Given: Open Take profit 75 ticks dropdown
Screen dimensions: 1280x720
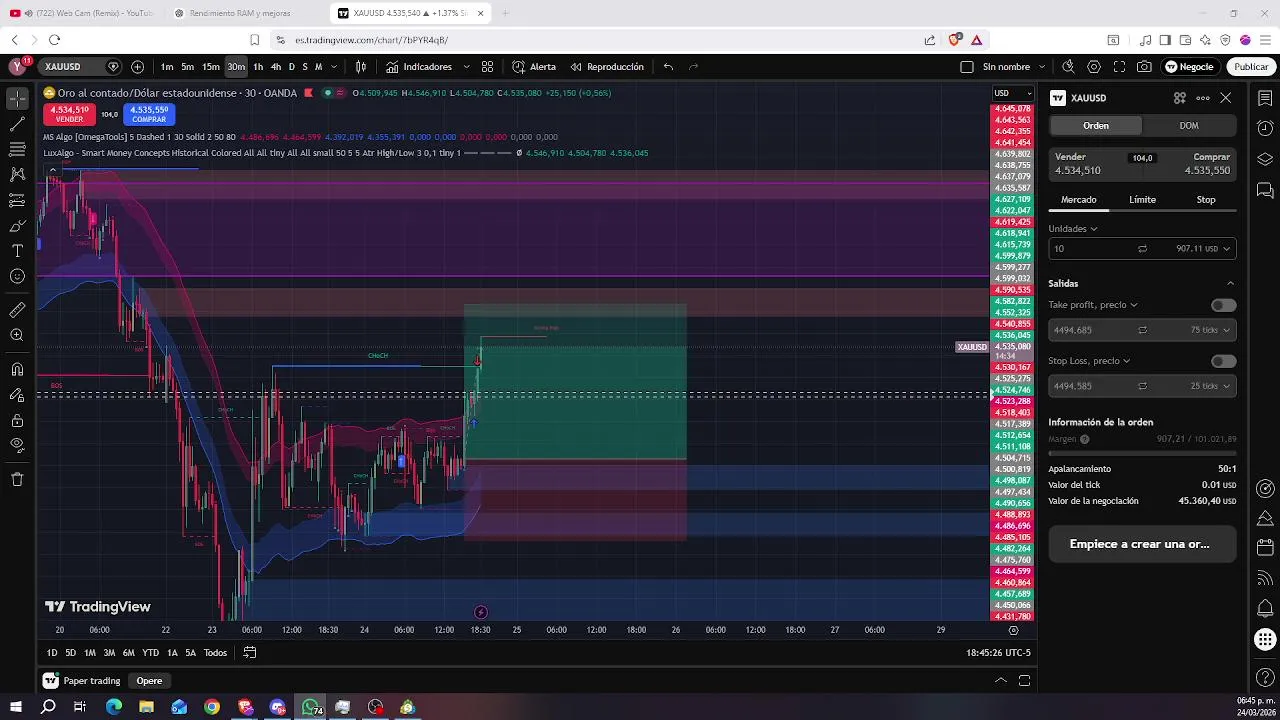Looking at the screenshot, I should 1210,330.
